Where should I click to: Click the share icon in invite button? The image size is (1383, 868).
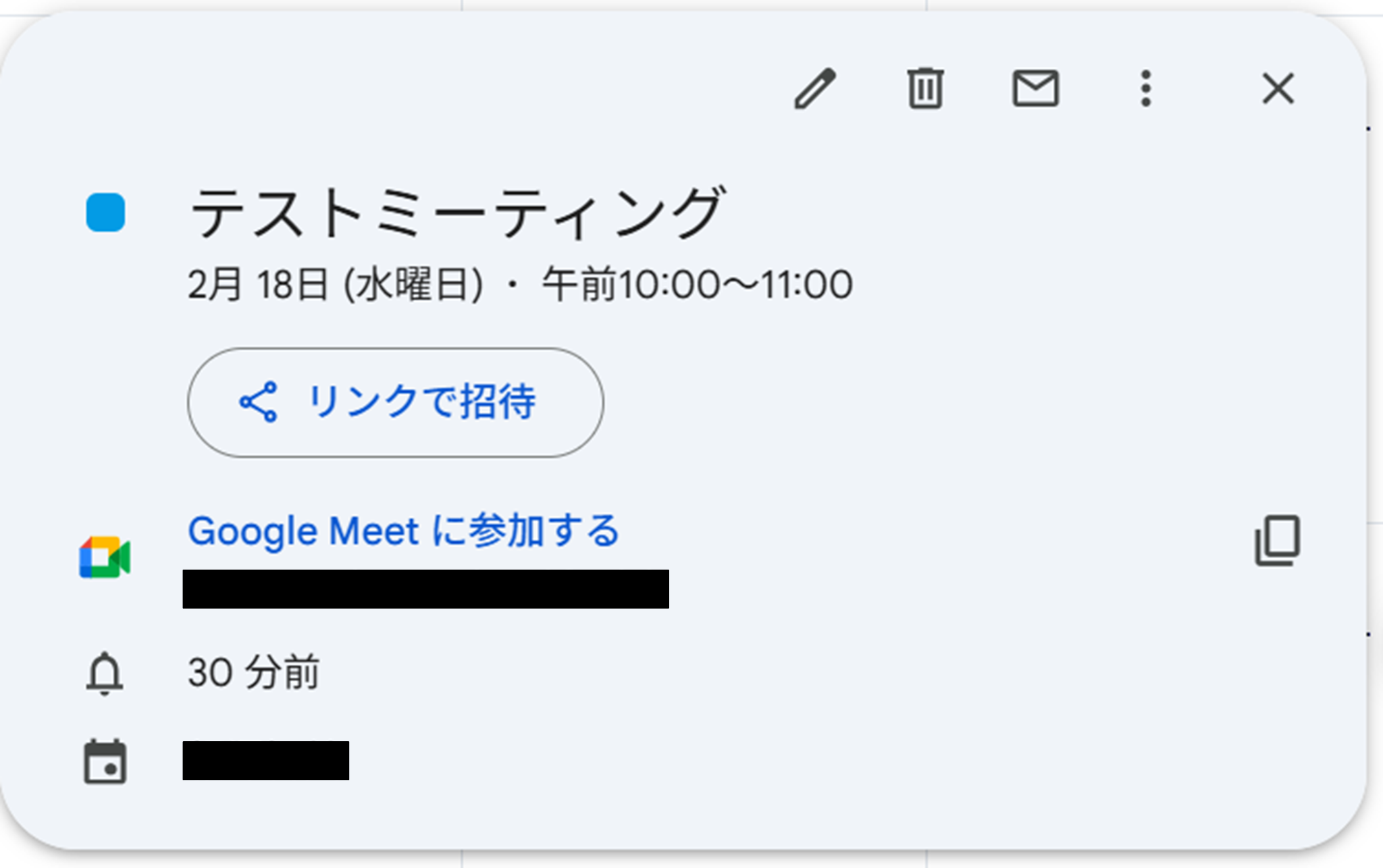pos(259,402)
